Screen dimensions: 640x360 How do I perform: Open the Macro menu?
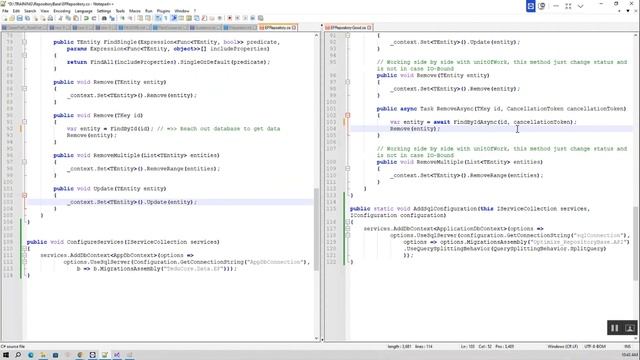pyautogui.click(x=135, y=11)
